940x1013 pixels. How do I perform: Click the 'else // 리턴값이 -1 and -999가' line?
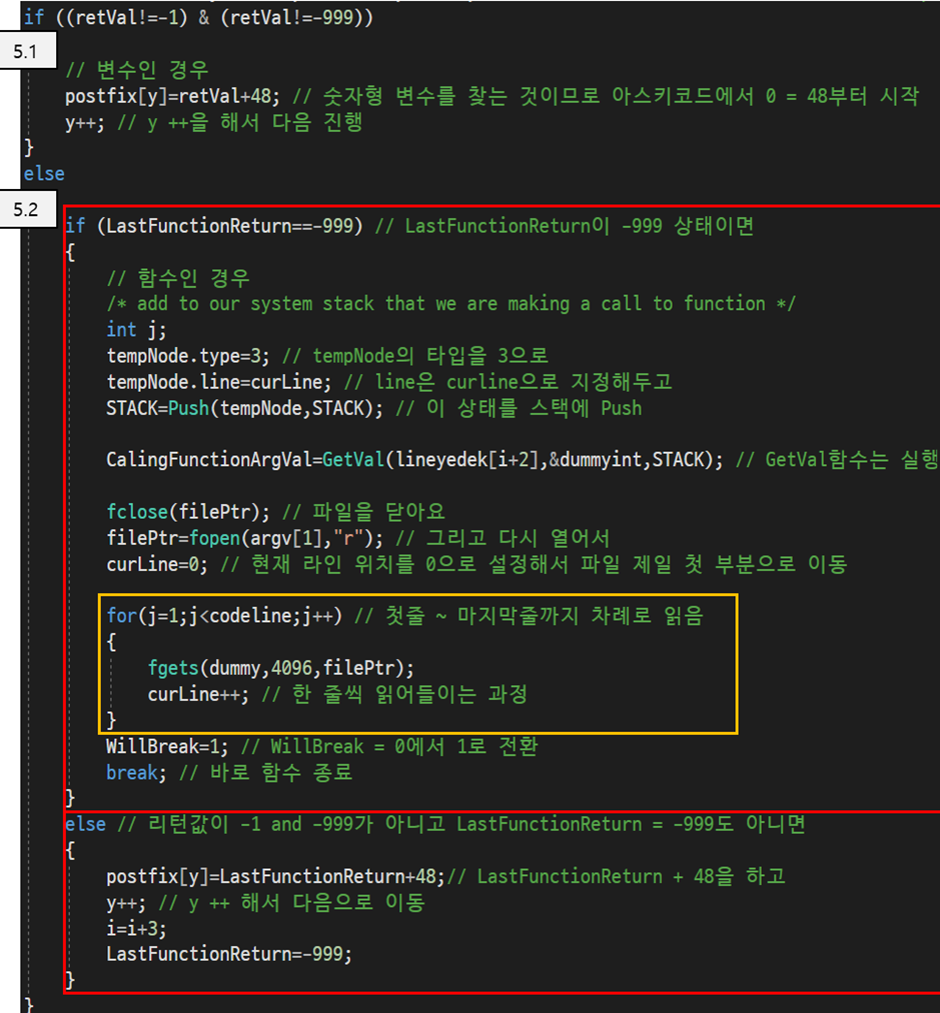click(x=435, y=824)
